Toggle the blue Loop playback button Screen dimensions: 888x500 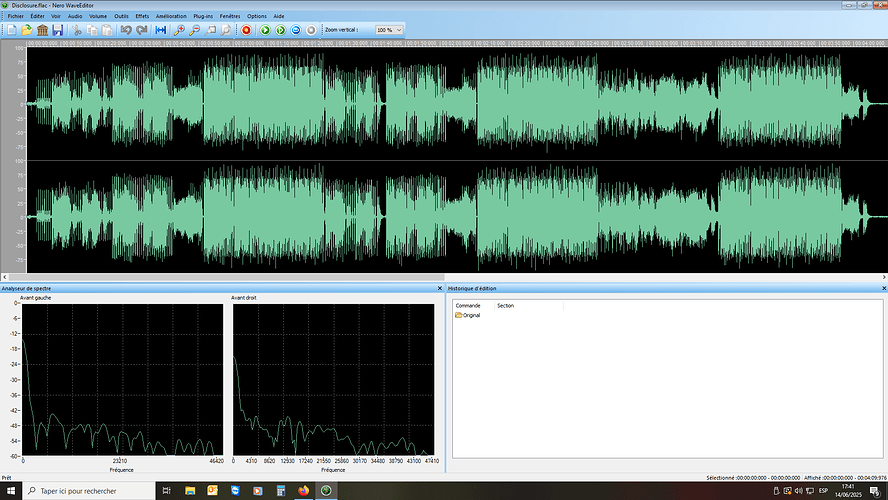pos(296,30)
